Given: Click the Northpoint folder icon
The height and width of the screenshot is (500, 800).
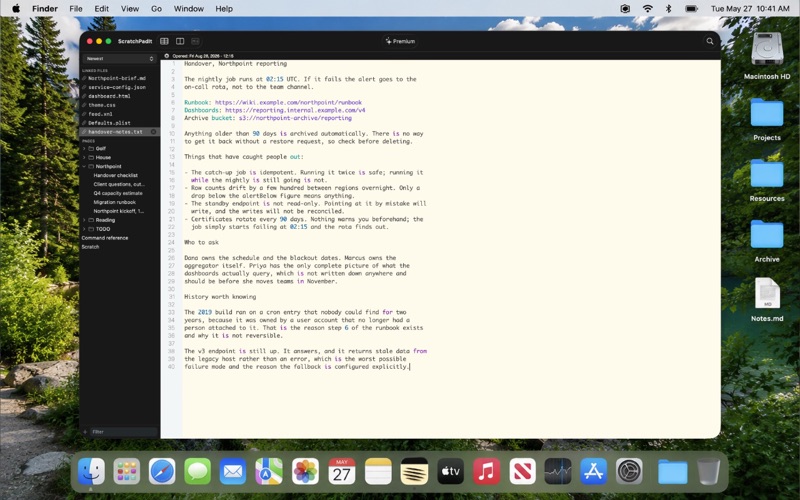Looking at the screenshot, I should coord(91,166).
